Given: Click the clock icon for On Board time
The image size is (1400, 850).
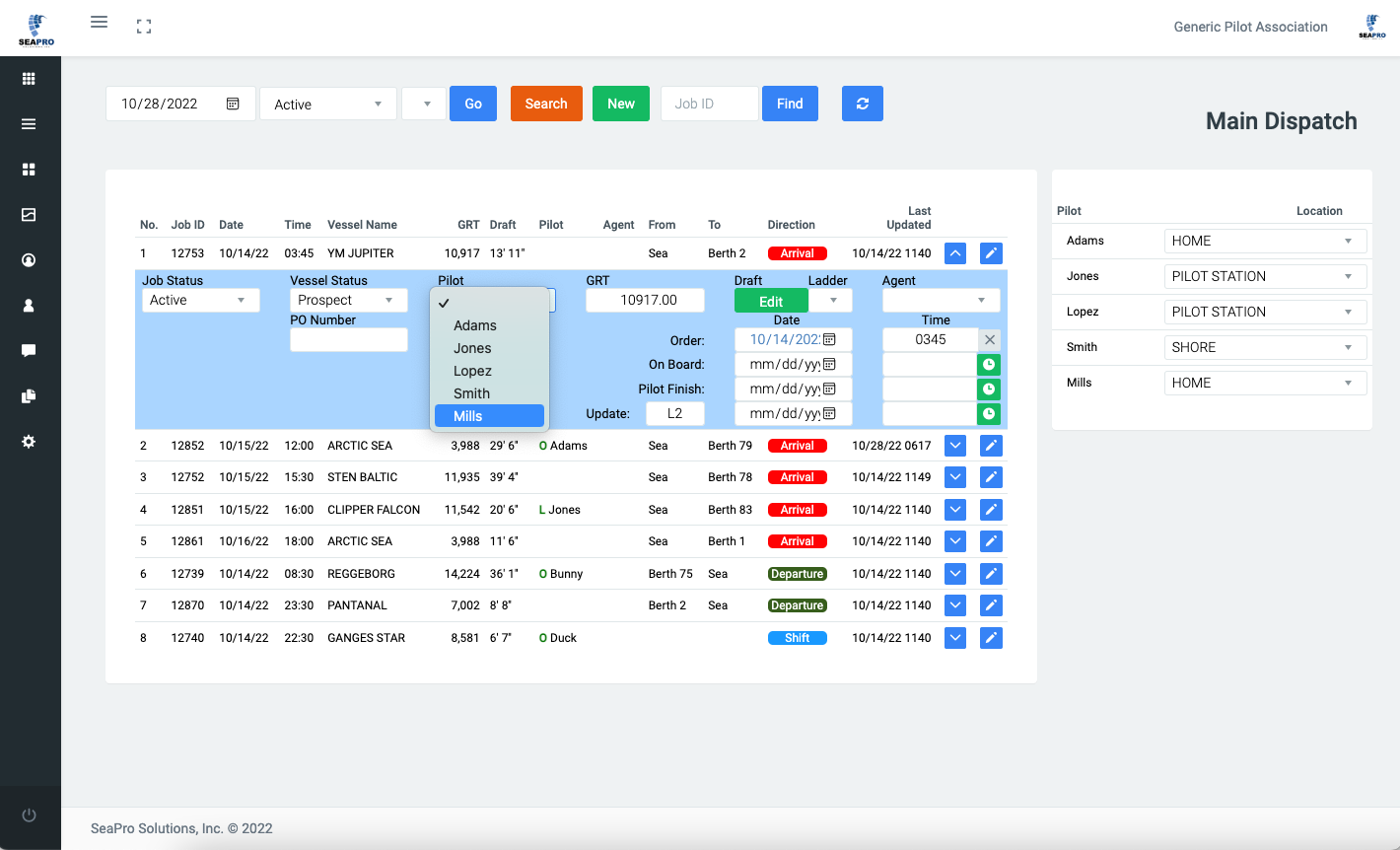Looking at the screenshot, I should click(989, 364).
